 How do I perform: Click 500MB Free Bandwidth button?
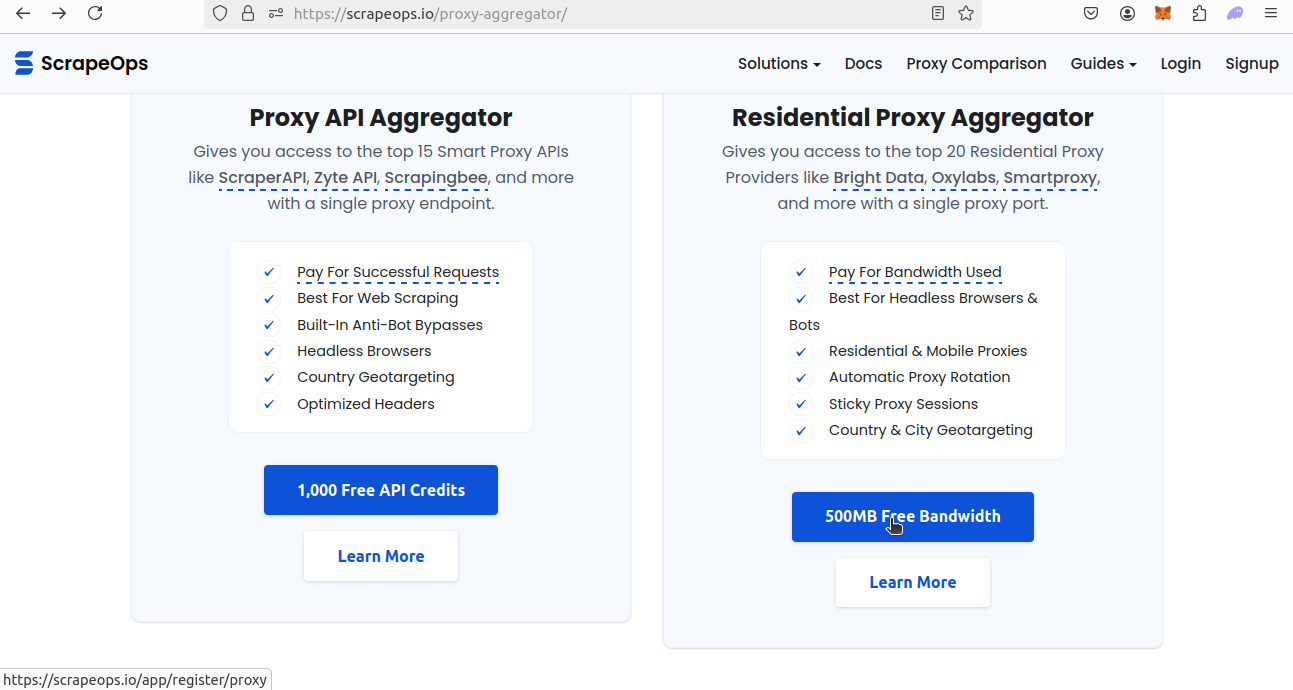click(x=913, y=517)
